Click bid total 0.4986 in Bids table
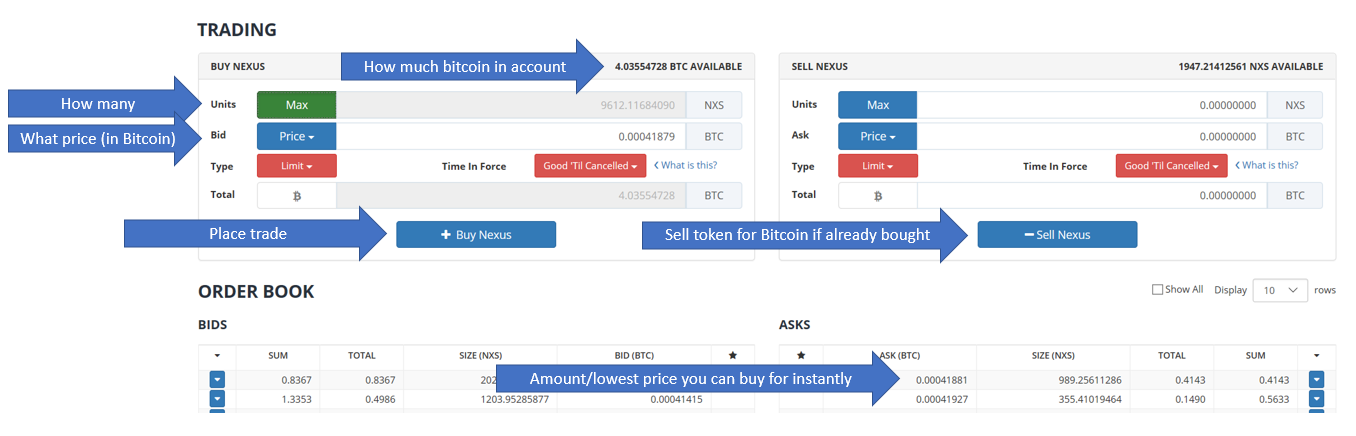This screenshot has height=436, width=1356. tap(380, 399)
